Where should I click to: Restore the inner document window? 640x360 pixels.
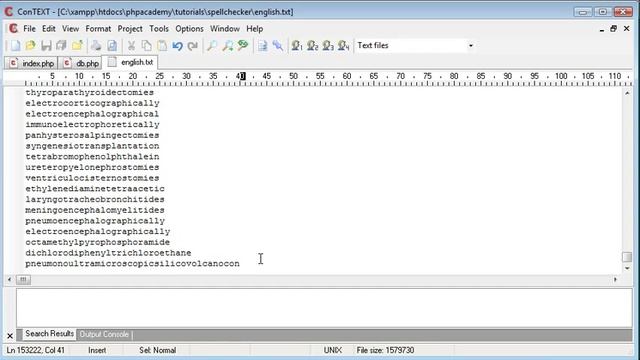[613, 29]
